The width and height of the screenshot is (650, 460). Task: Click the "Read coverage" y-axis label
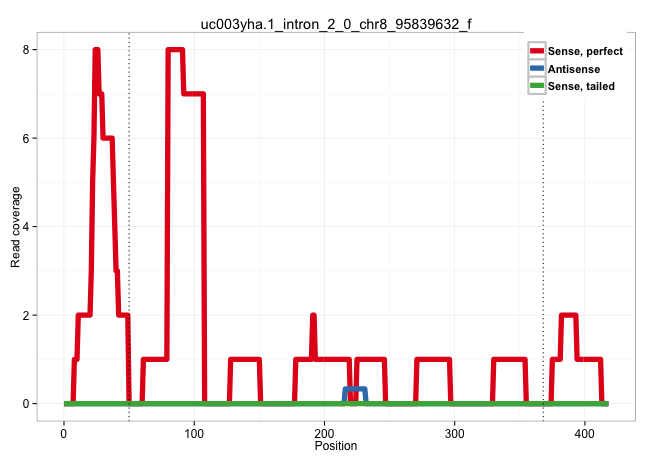click(x=16, y=227)
